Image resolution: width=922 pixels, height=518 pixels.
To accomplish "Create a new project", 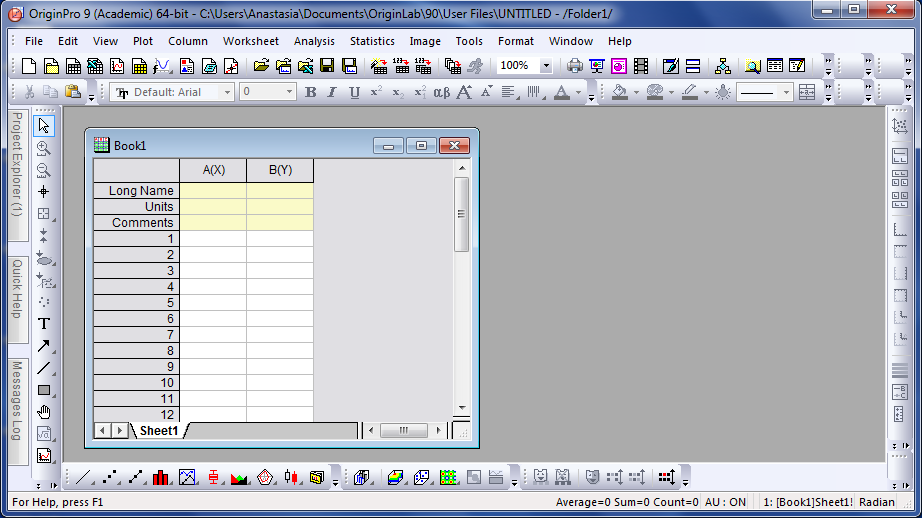I will [29, 66].
